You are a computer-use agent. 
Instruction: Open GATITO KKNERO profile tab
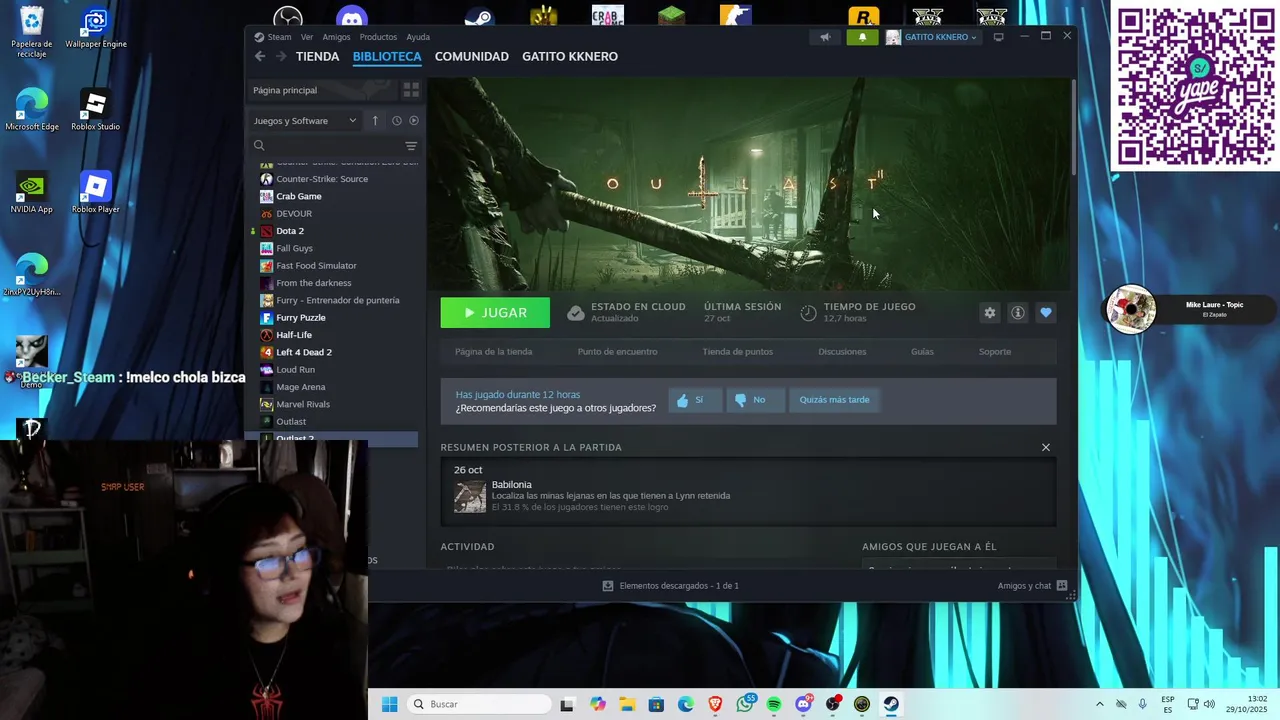click(x=570, y=57)
